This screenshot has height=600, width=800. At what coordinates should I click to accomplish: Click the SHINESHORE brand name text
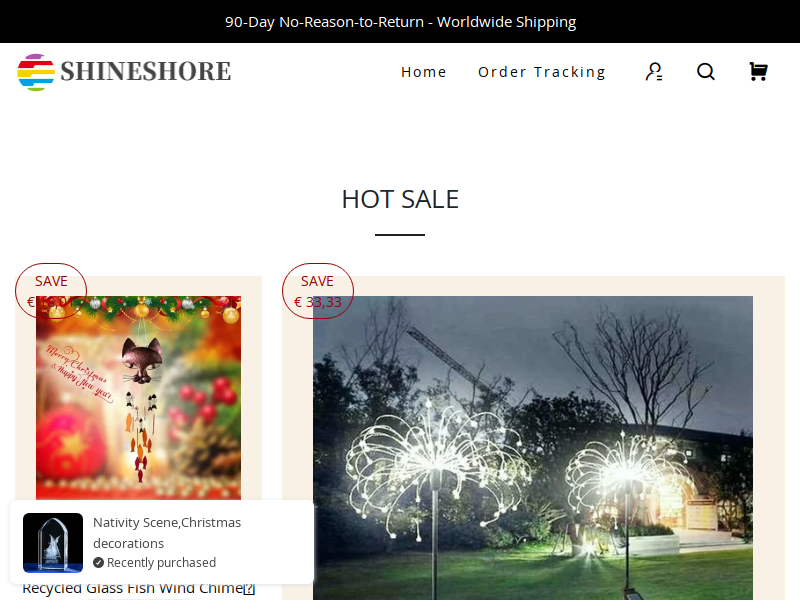click(x=146, y=71)
